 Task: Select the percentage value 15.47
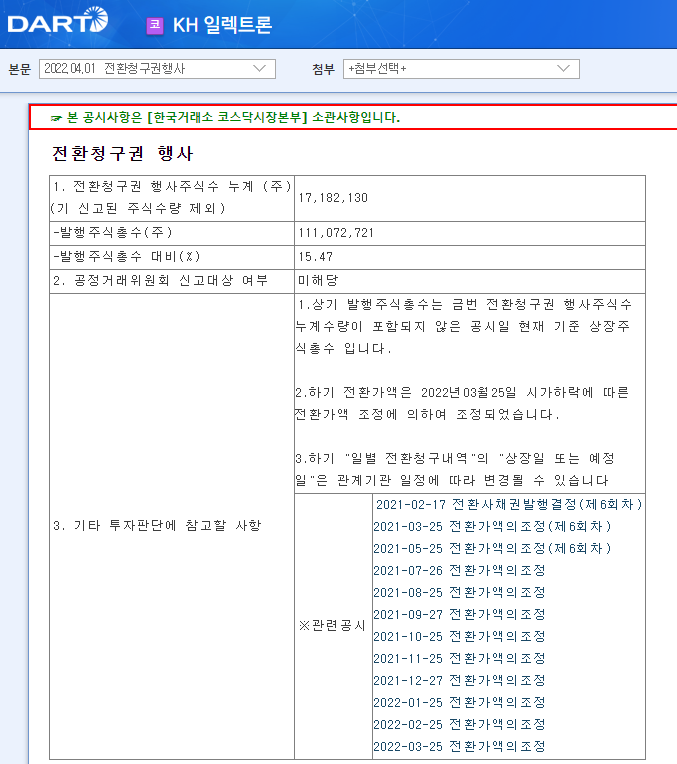[x=316, y=257]
